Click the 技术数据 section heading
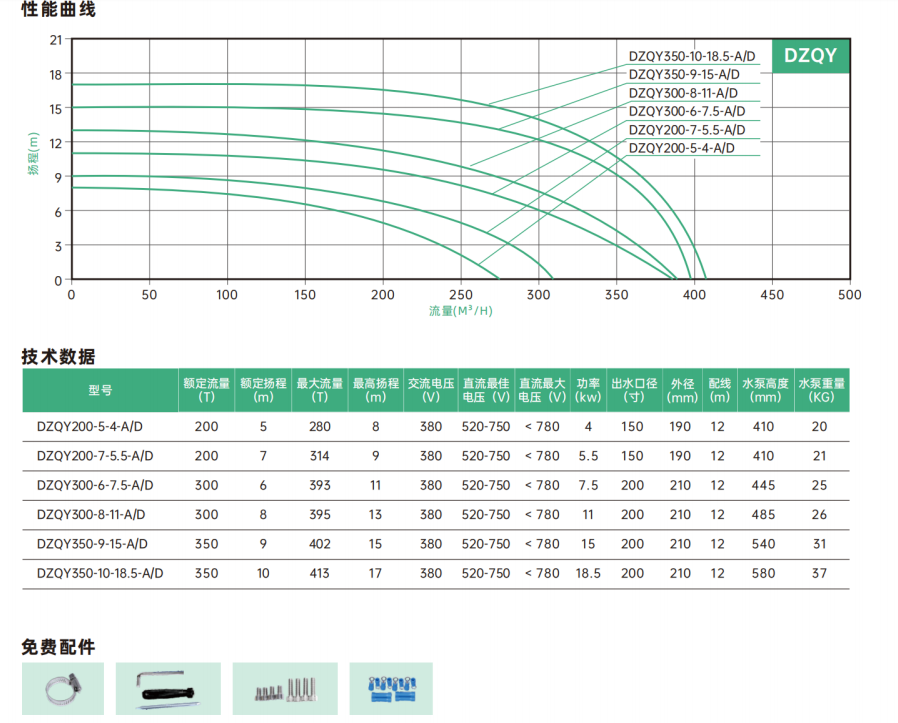Viewport: 898px width, 723px height. tap(60, 357)
